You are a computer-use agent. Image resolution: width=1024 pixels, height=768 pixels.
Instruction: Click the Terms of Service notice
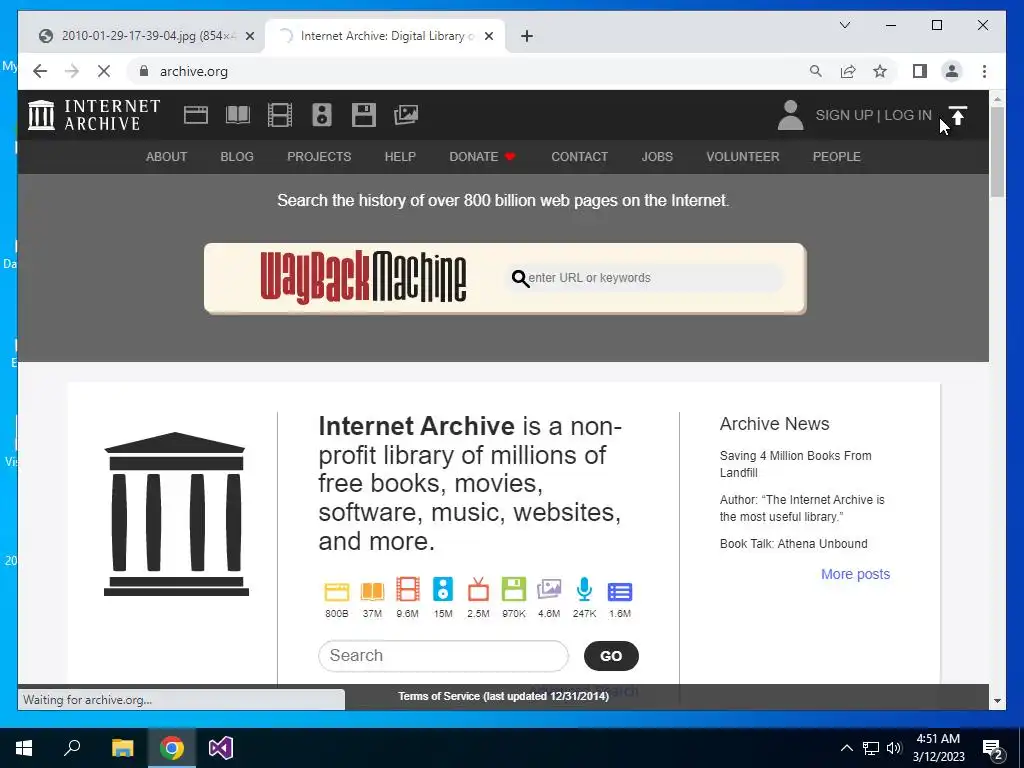click(504, 696)
